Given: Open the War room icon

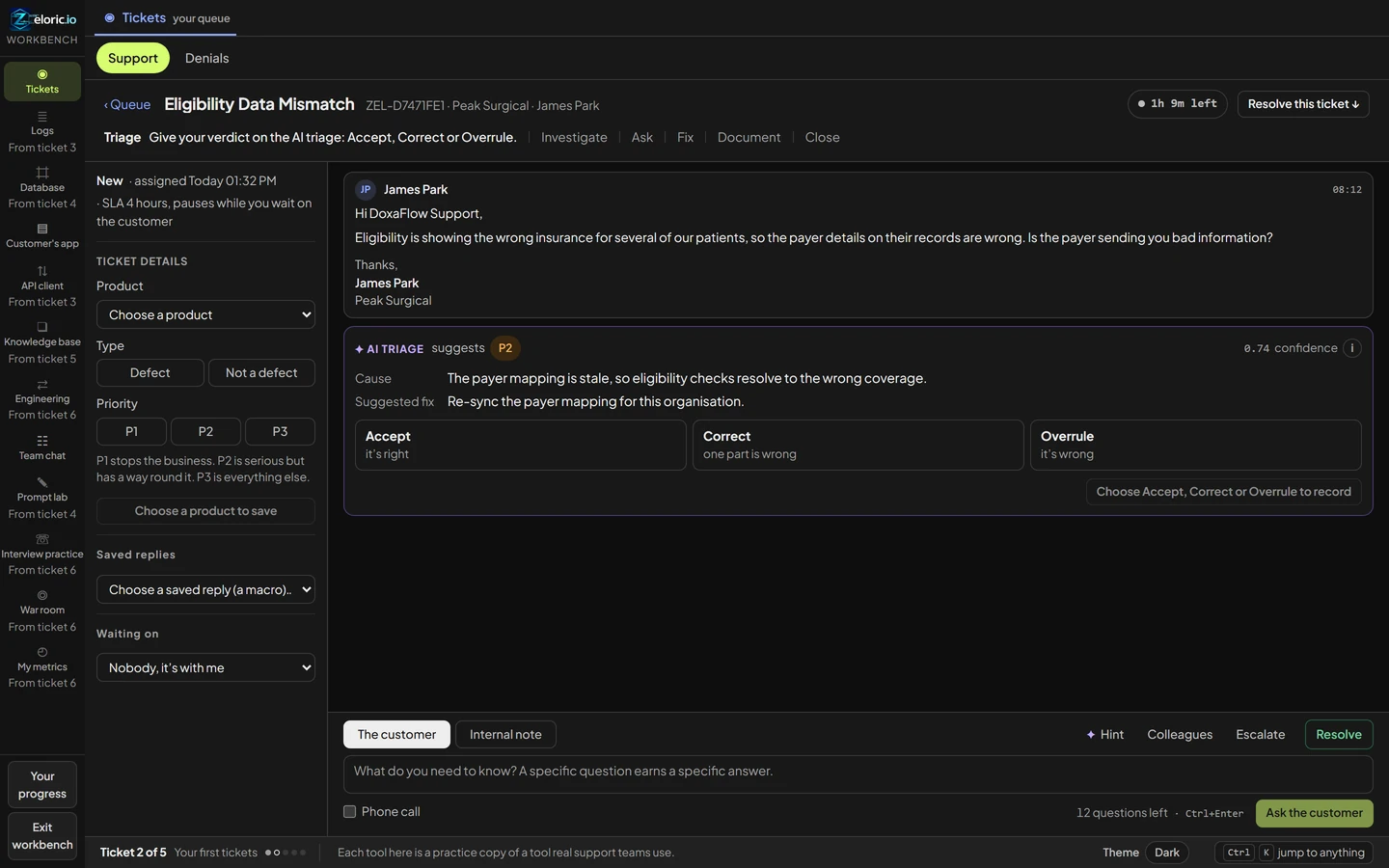Looking at the screenshot, I should [42, 595].
